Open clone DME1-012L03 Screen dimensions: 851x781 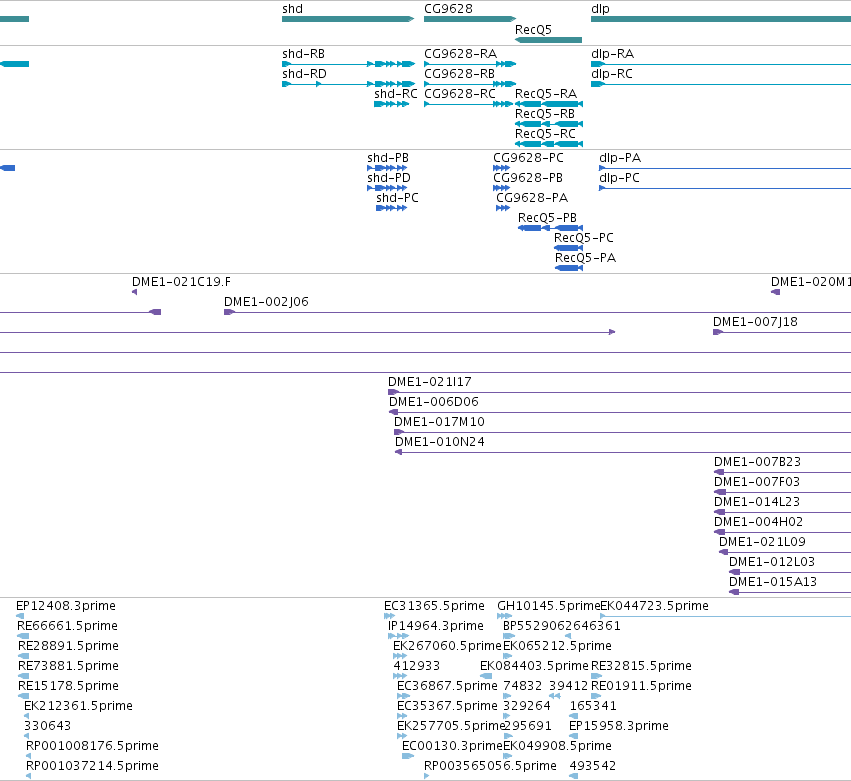[790, 572]
